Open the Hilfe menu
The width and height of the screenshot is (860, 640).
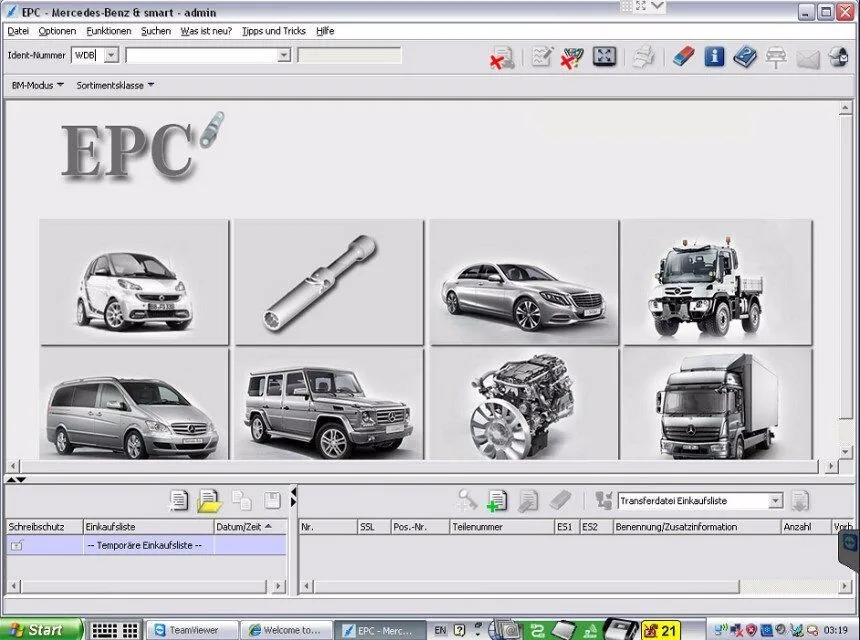[x=325, y=31]
